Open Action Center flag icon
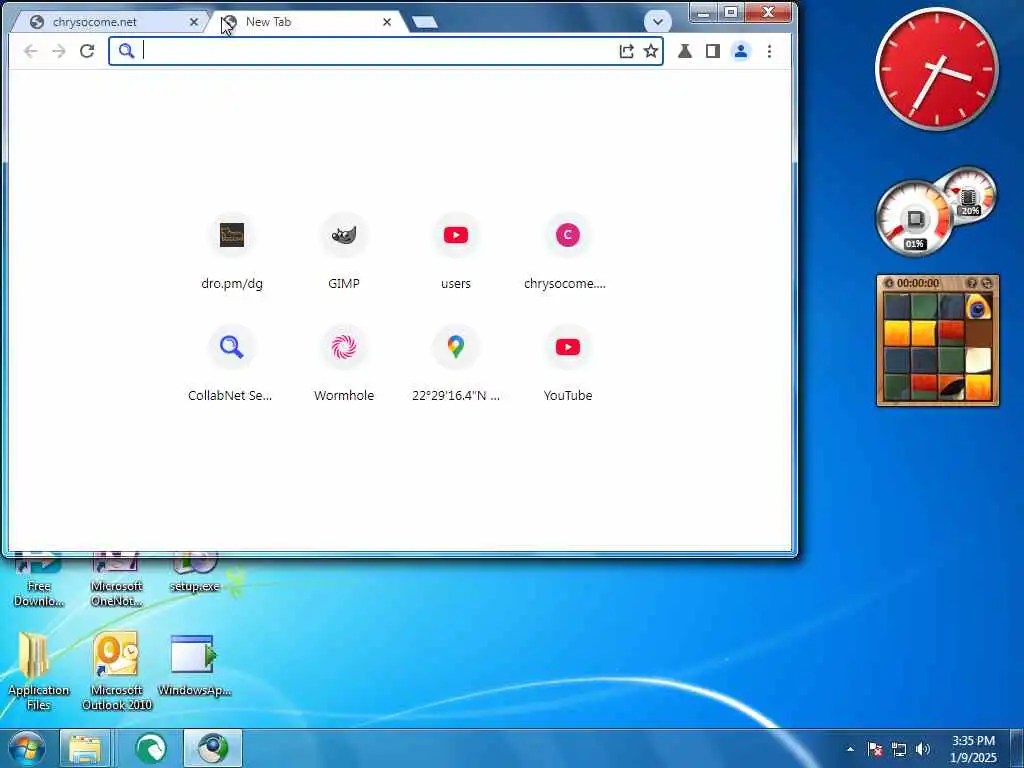The image size is (1024, 768). [x=875, y=749]
